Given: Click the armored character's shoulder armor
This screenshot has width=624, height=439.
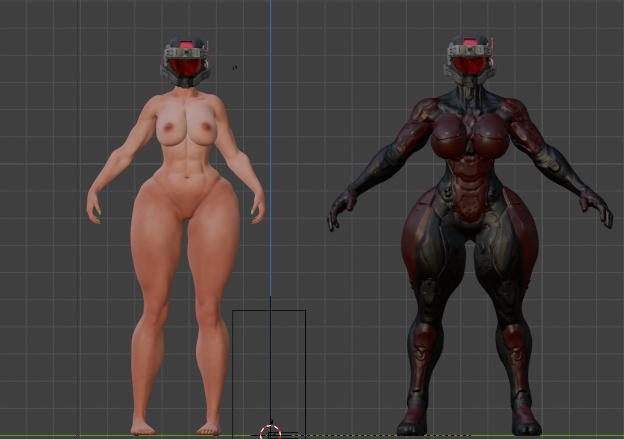Looking at the screenshot, I should coord(523,120).
